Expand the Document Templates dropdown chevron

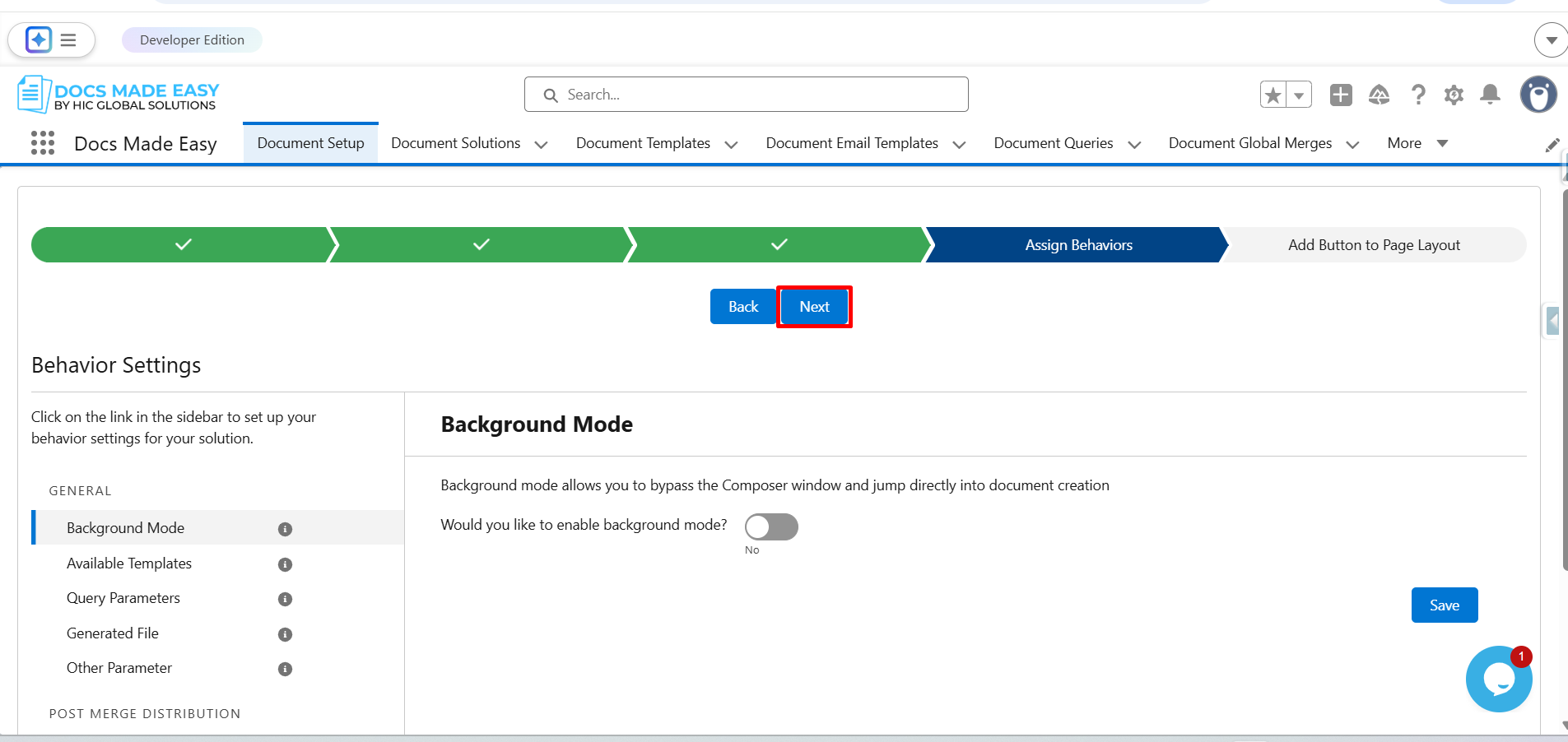coord(731,145)
